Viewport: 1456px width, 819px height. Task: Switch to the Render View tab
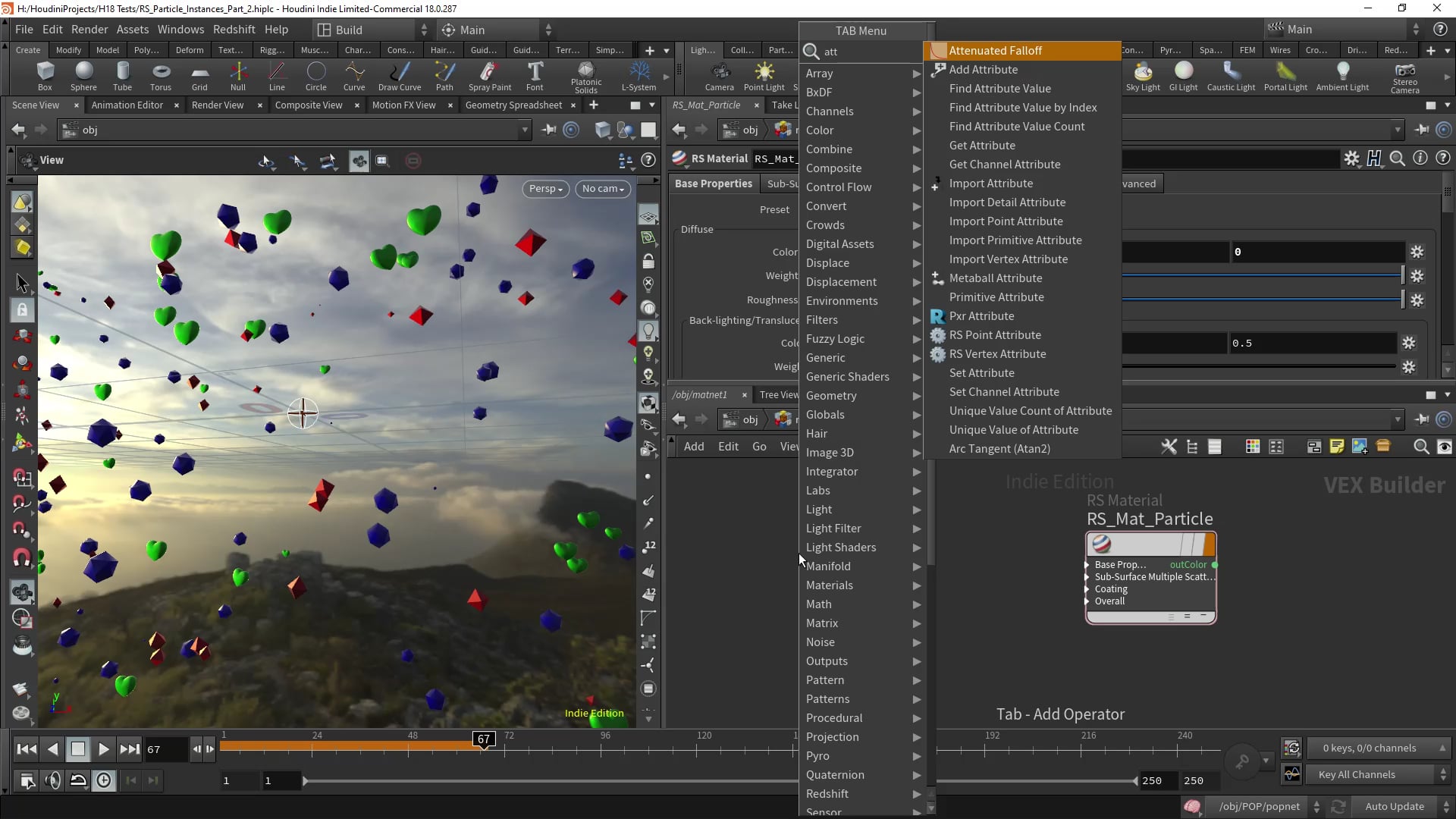click(218, 105)
